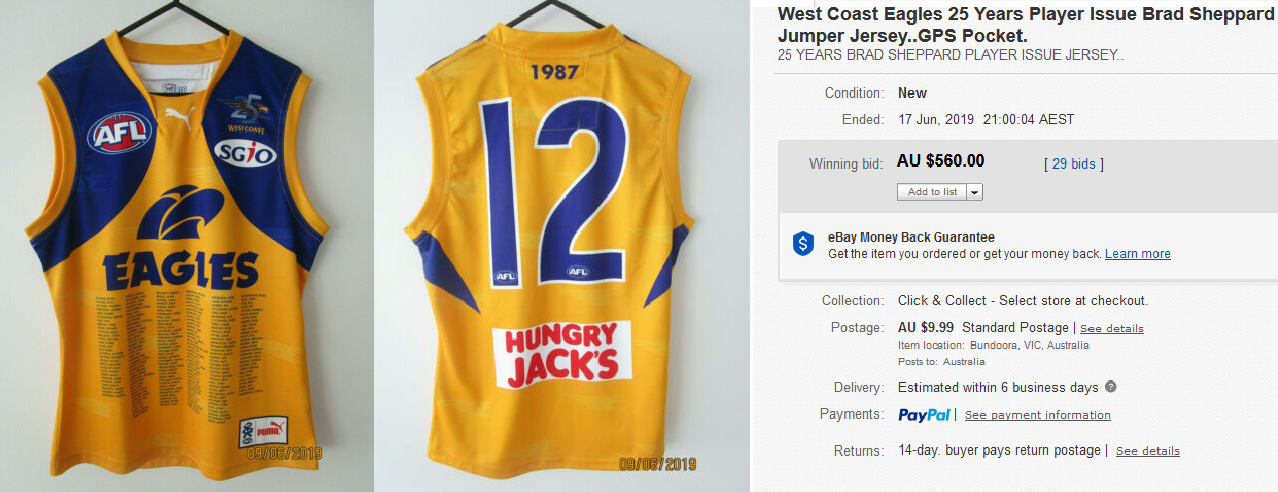Click the Eagles emblem on front jersey
This screenshot has height=492, width=1278.
click(180, 214)
